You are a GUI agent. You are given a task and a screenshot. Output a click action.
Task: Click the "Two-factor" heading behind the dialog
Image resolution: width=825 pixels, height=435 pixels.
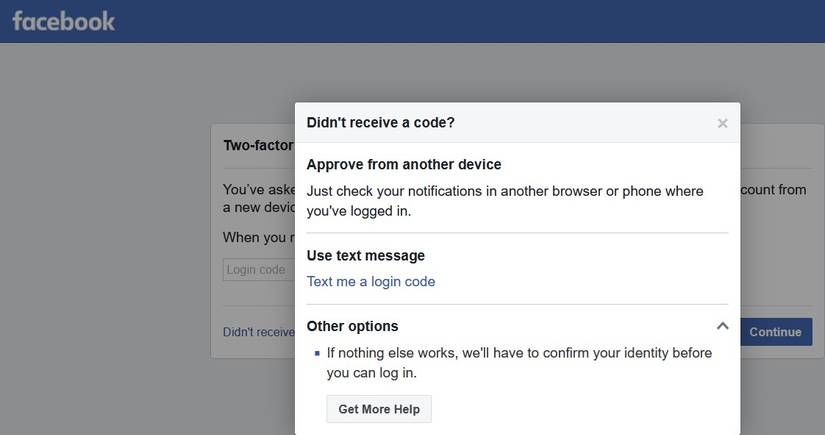(x=258, y=145)
